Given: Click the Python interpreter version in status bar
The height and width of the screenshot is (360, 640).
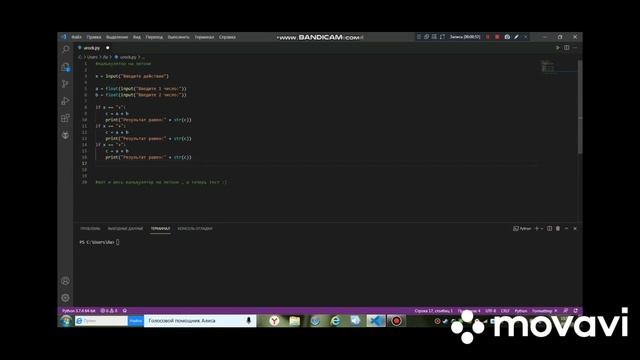Looking at the screenshot, I should (x=78, y=311).
